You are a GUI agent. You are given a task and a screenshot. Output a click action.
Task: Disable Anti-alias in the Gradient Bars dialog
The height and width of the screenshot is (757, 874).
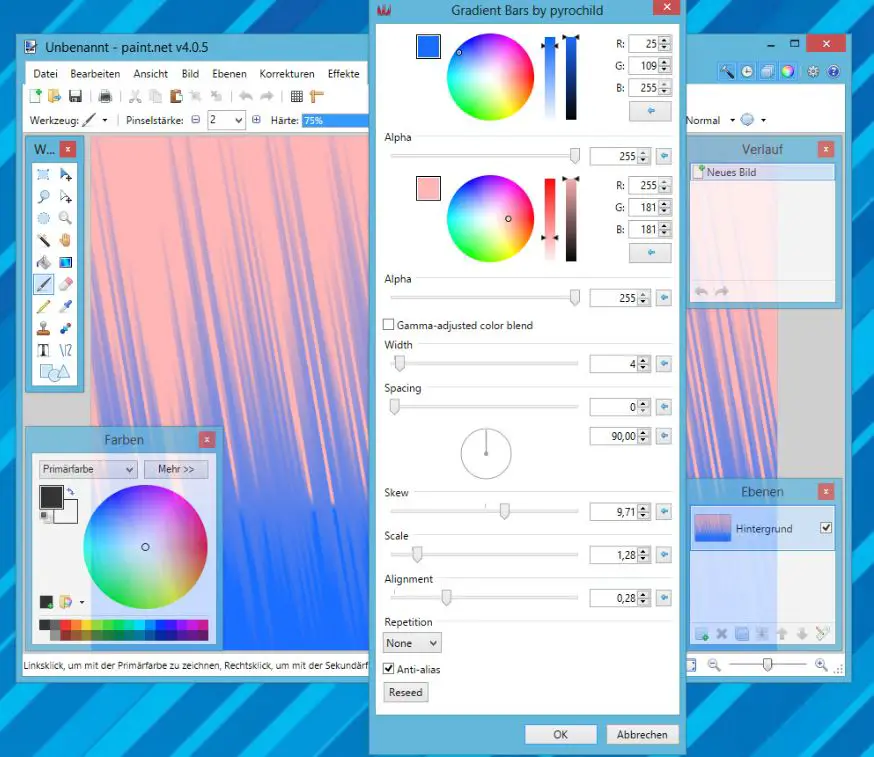click(x=388, y=669)
